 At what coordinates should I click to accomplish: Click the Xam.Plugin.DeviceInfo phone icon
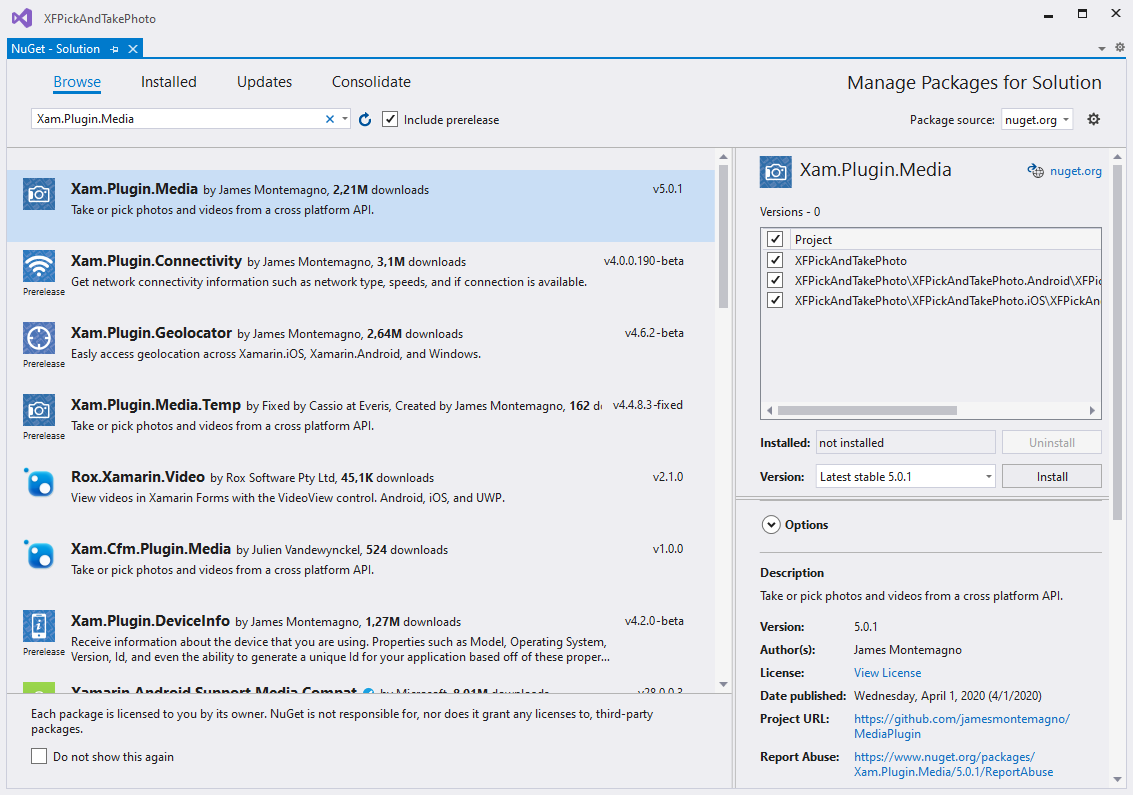(39, 626)
